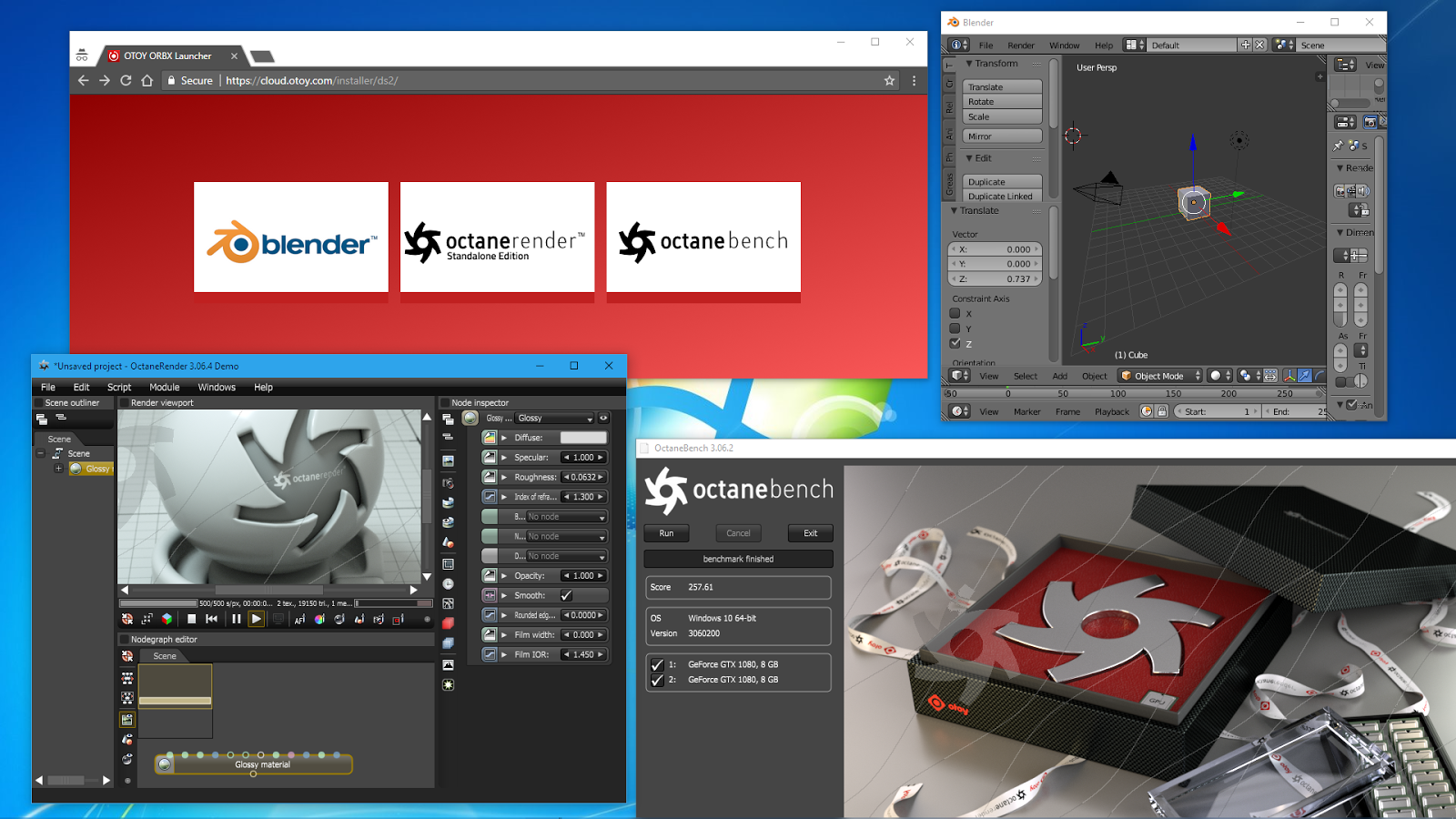Launch Blender from the ORBX Launcher tile
The width and height of the screenshot is (1456, 819).
coord(291,237)
